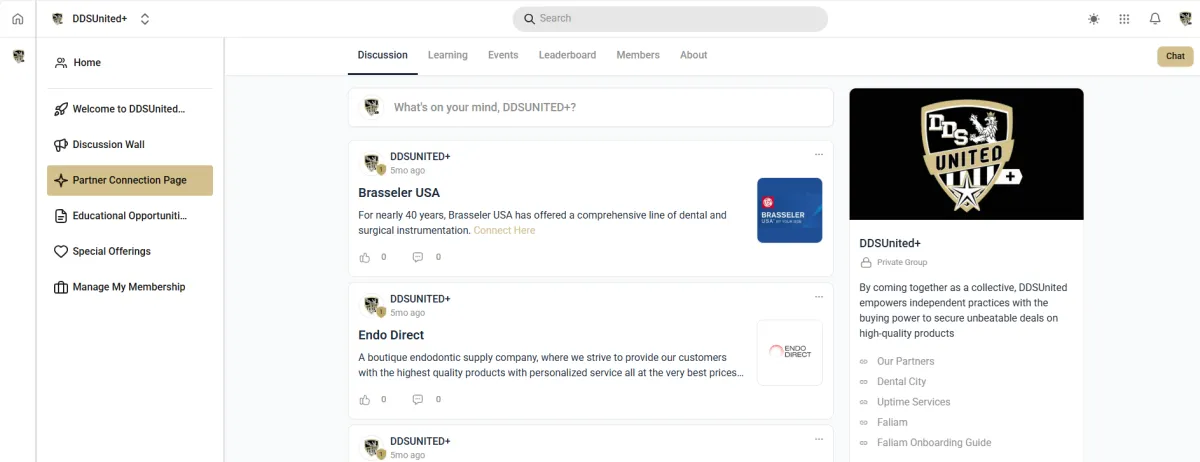Follow the Connect Here link
Viewport: 1200px width, 462px height.
coord(504,230)
